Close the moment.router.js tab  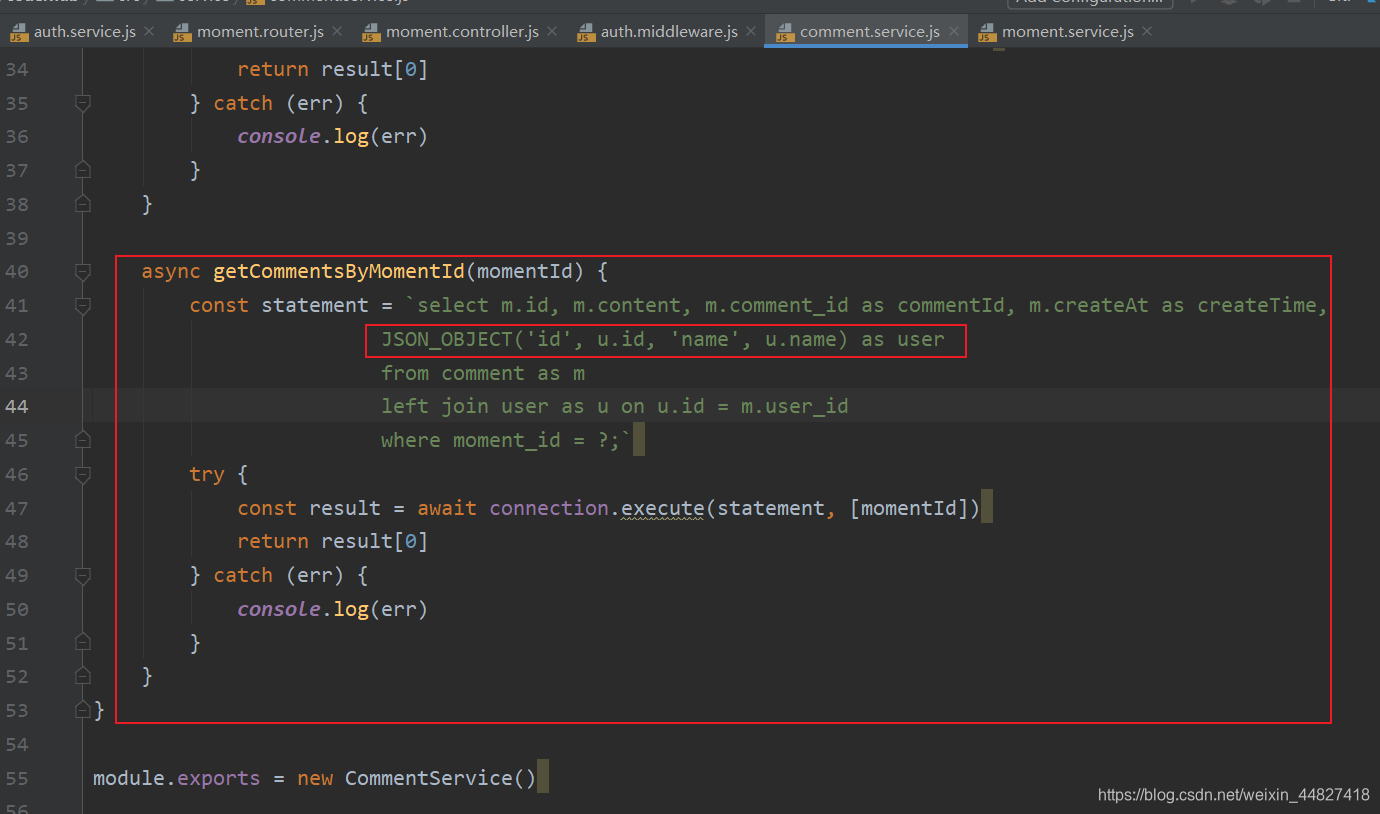click(x=337, y=32)
